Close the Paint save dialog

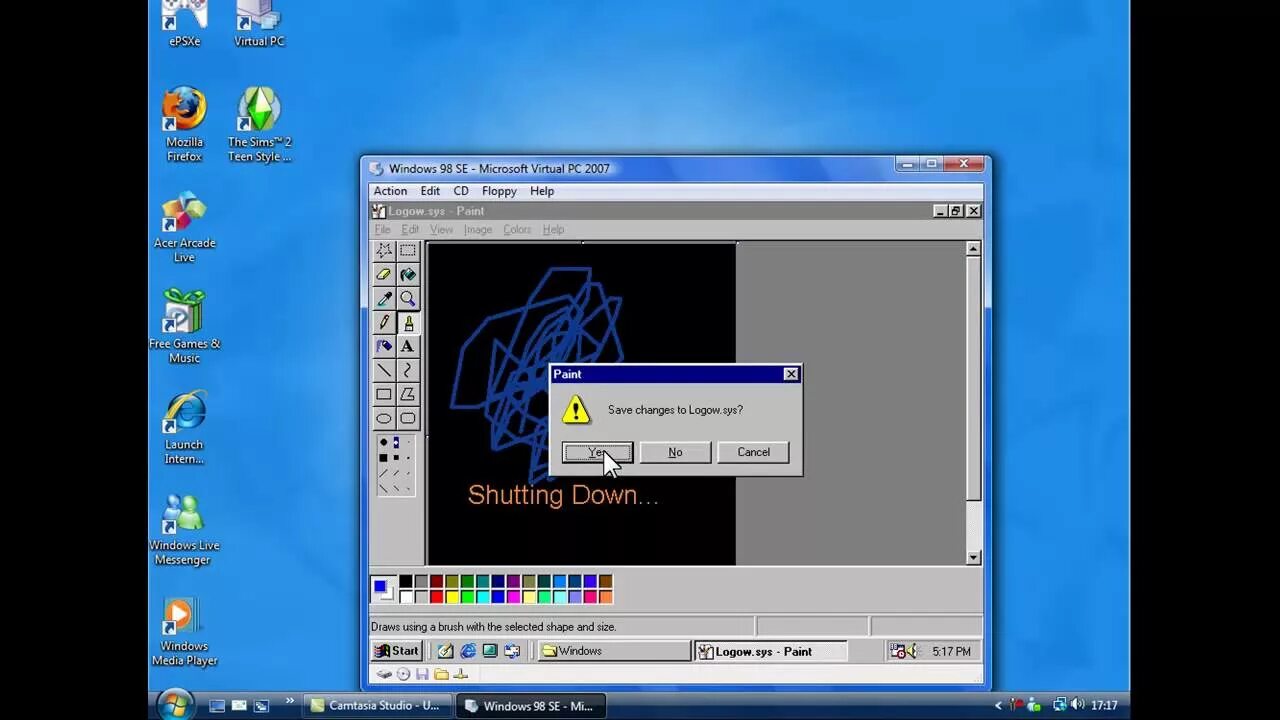[791, 374]
